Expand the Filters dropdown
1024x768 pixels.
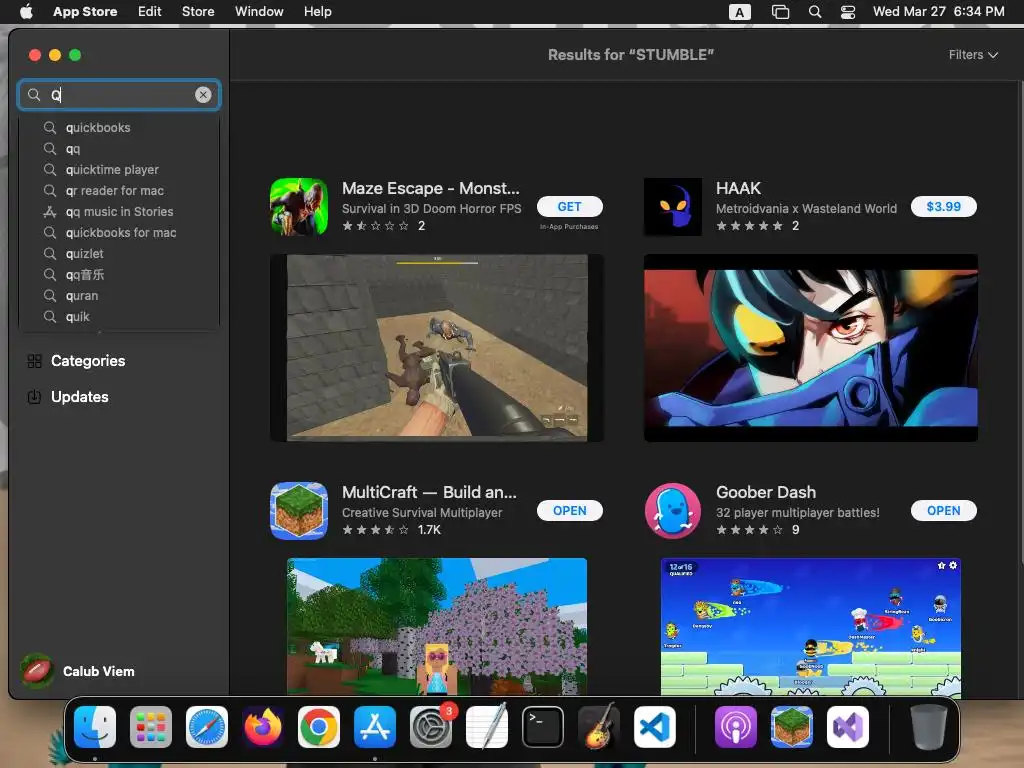[x=973, y=55]
